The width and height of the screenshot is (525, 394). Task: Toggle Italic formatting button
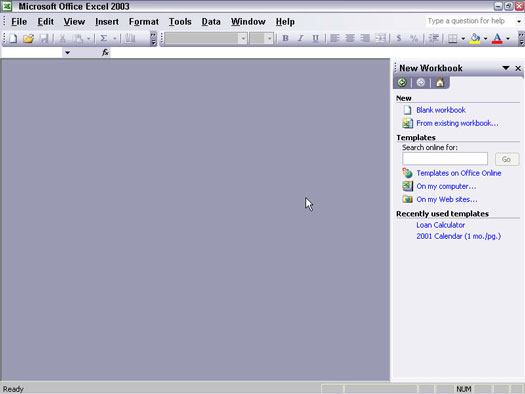[x=300, y=38]
